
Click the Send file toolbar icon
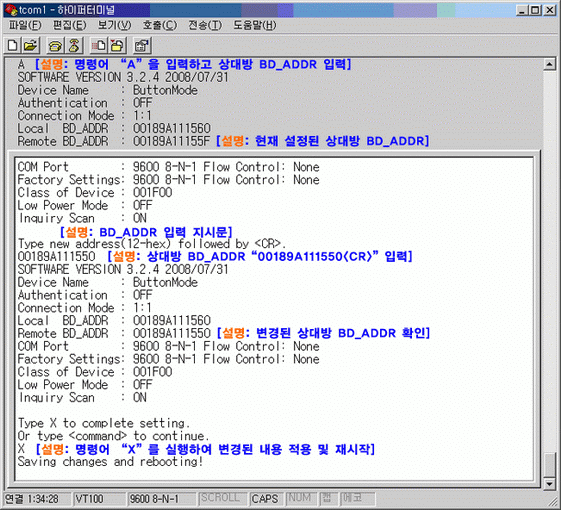tap(98, 45)
